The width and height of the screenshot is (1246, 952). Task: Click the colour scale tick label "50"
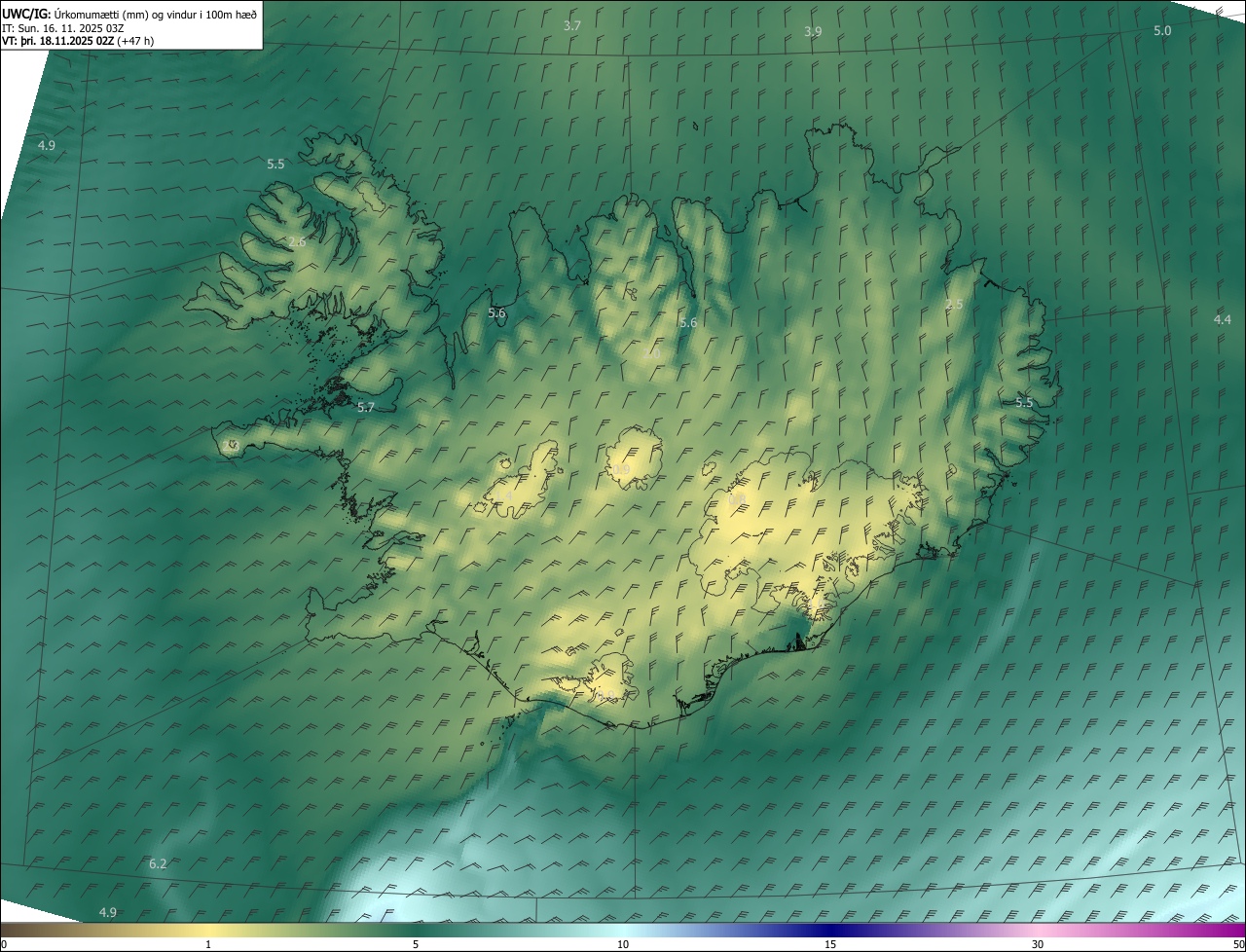click(x=1238, y=944)
